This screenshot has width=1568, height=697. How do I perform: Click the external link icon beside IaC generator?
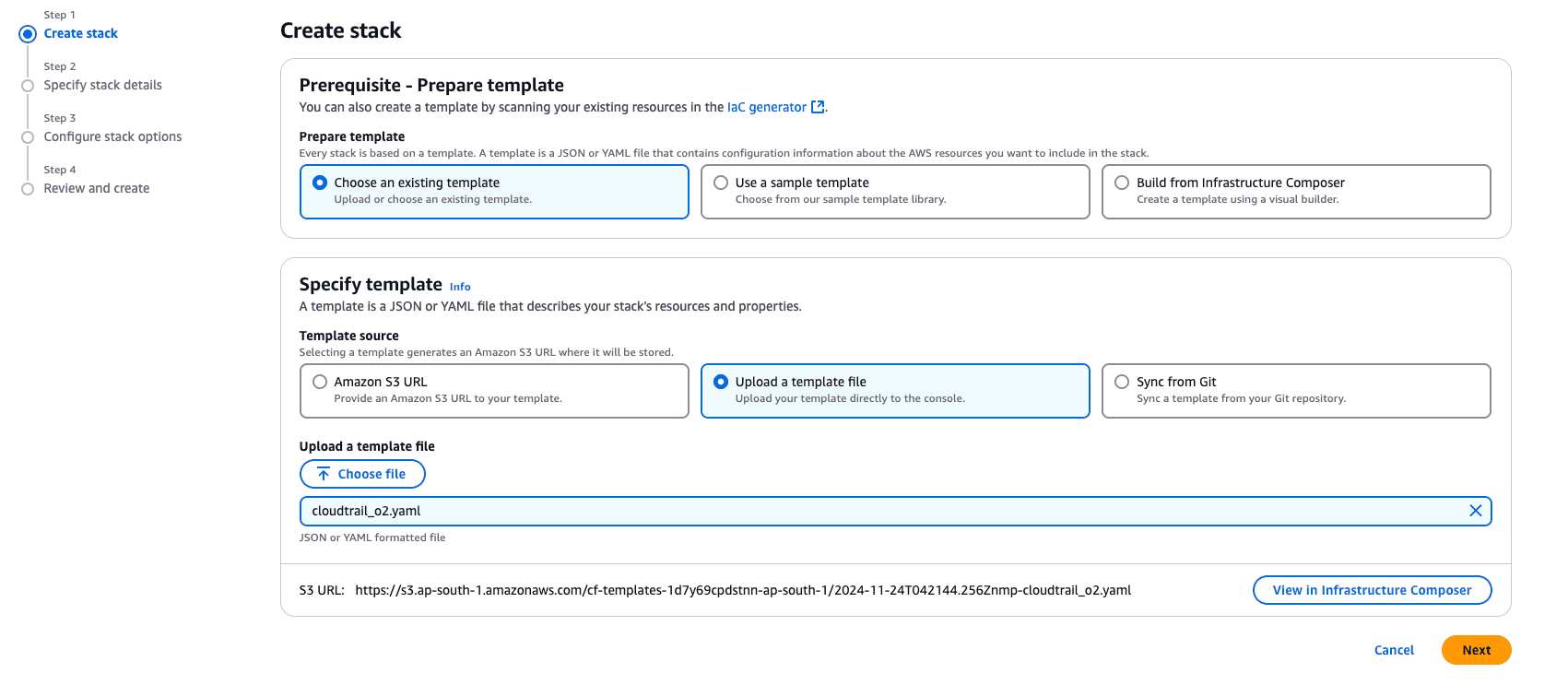818,106
